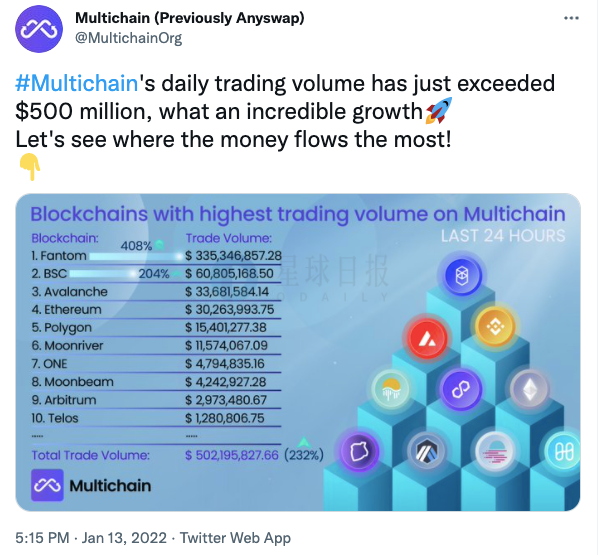The image size is (599, 555).
Task: Click the Fantom logo on the pyramid
Action: 462,275
